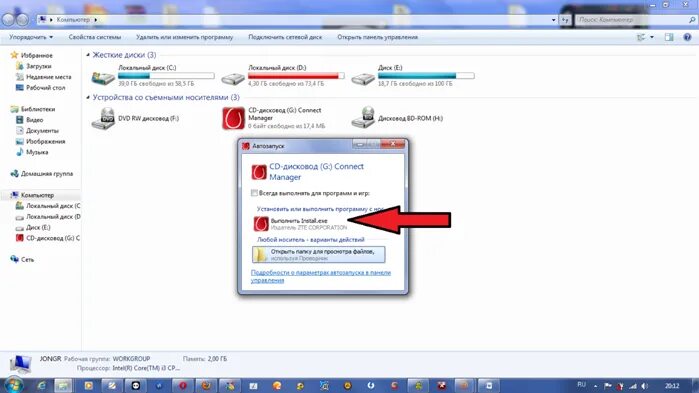The width and height of the screenshot is (699, 393).
Task: Open Библиотеки in navigation pane
Action: pyautogui.click(x=38, y=109)
